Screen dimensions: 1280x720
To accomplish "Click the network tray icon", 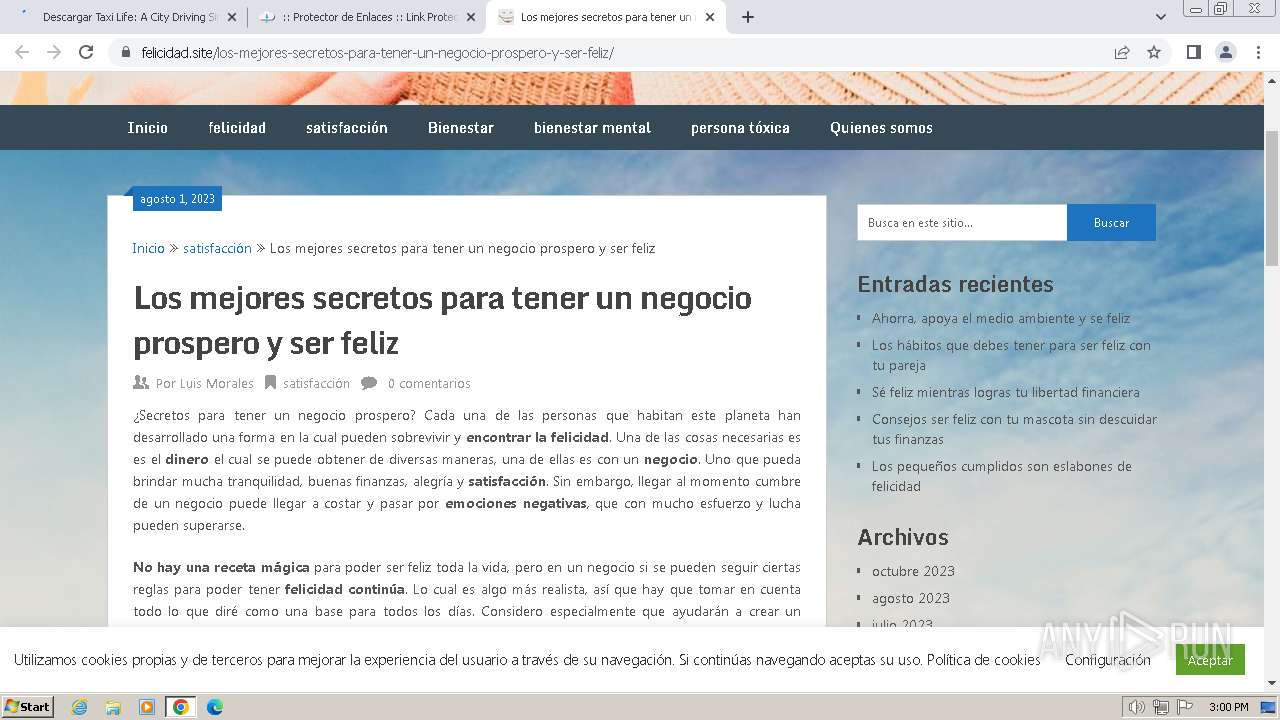I will point(1161,707).
